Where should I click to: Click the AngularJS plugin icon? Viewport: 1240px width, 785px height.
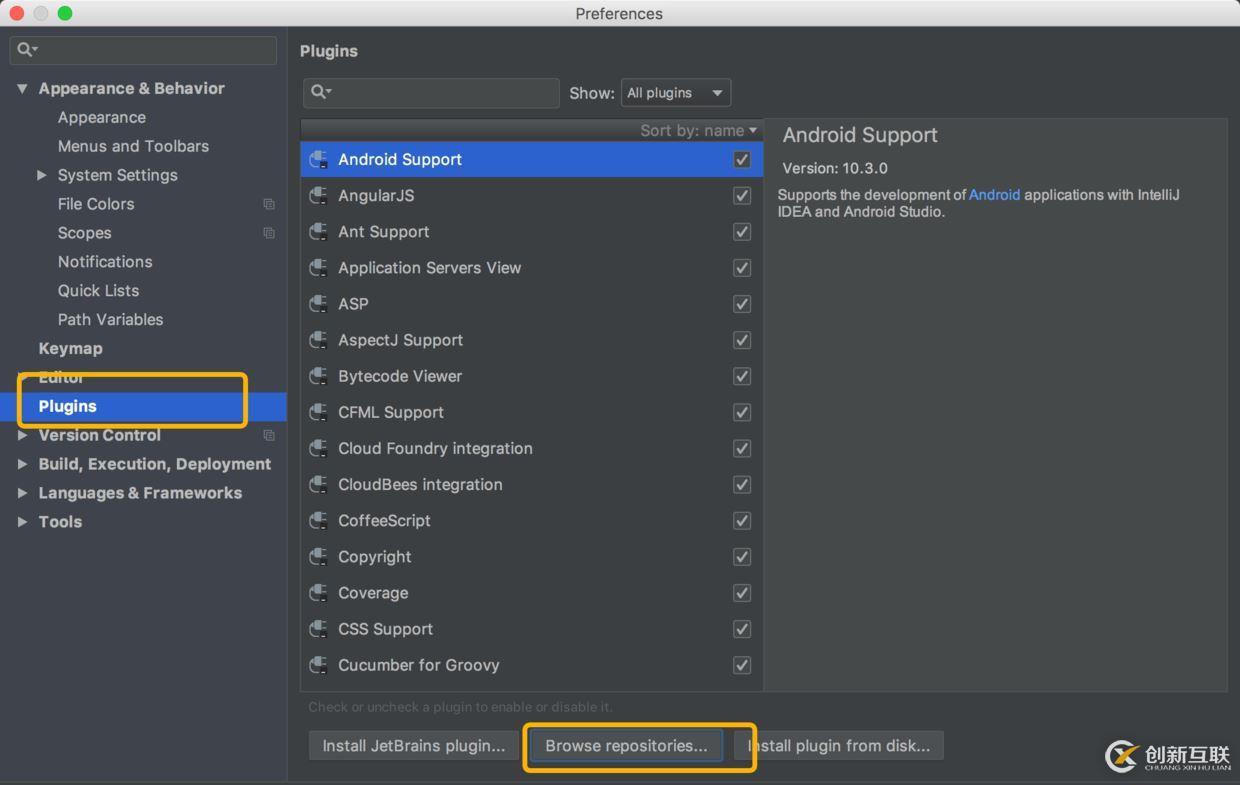[x=319, y=195]
